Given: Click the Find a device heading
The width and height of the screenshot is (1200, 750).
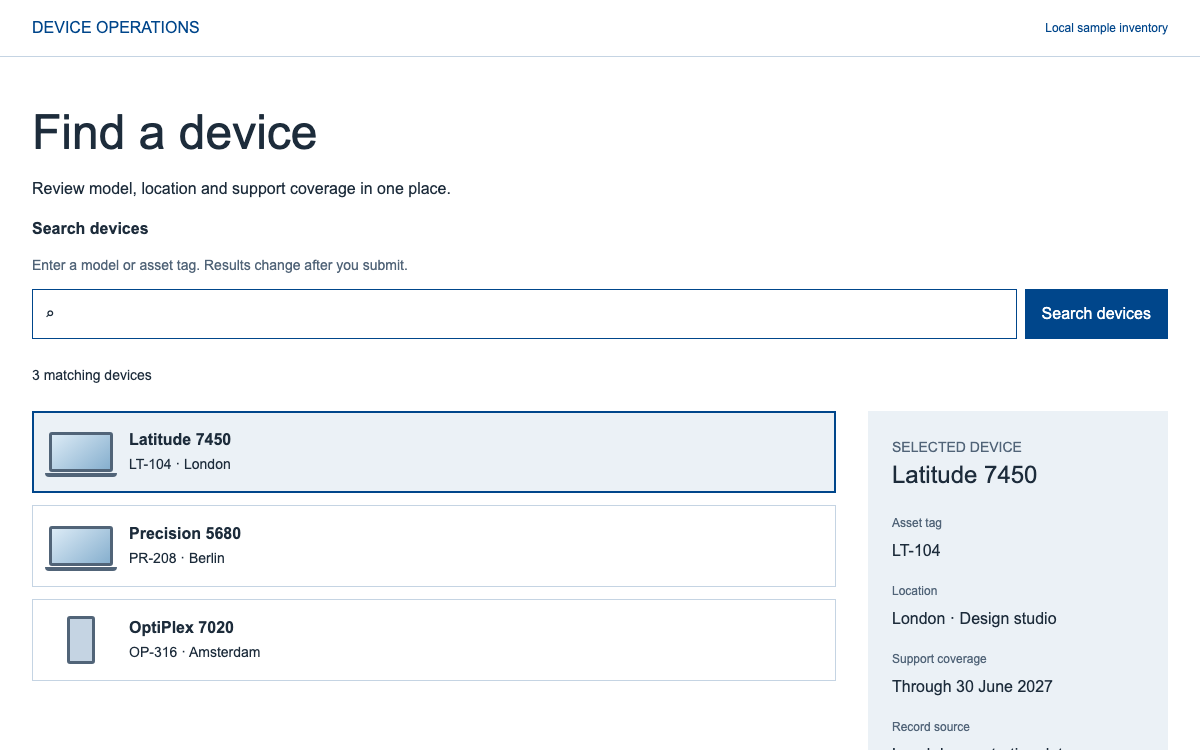Looking at the screenshot, I should tap(175, 132).
